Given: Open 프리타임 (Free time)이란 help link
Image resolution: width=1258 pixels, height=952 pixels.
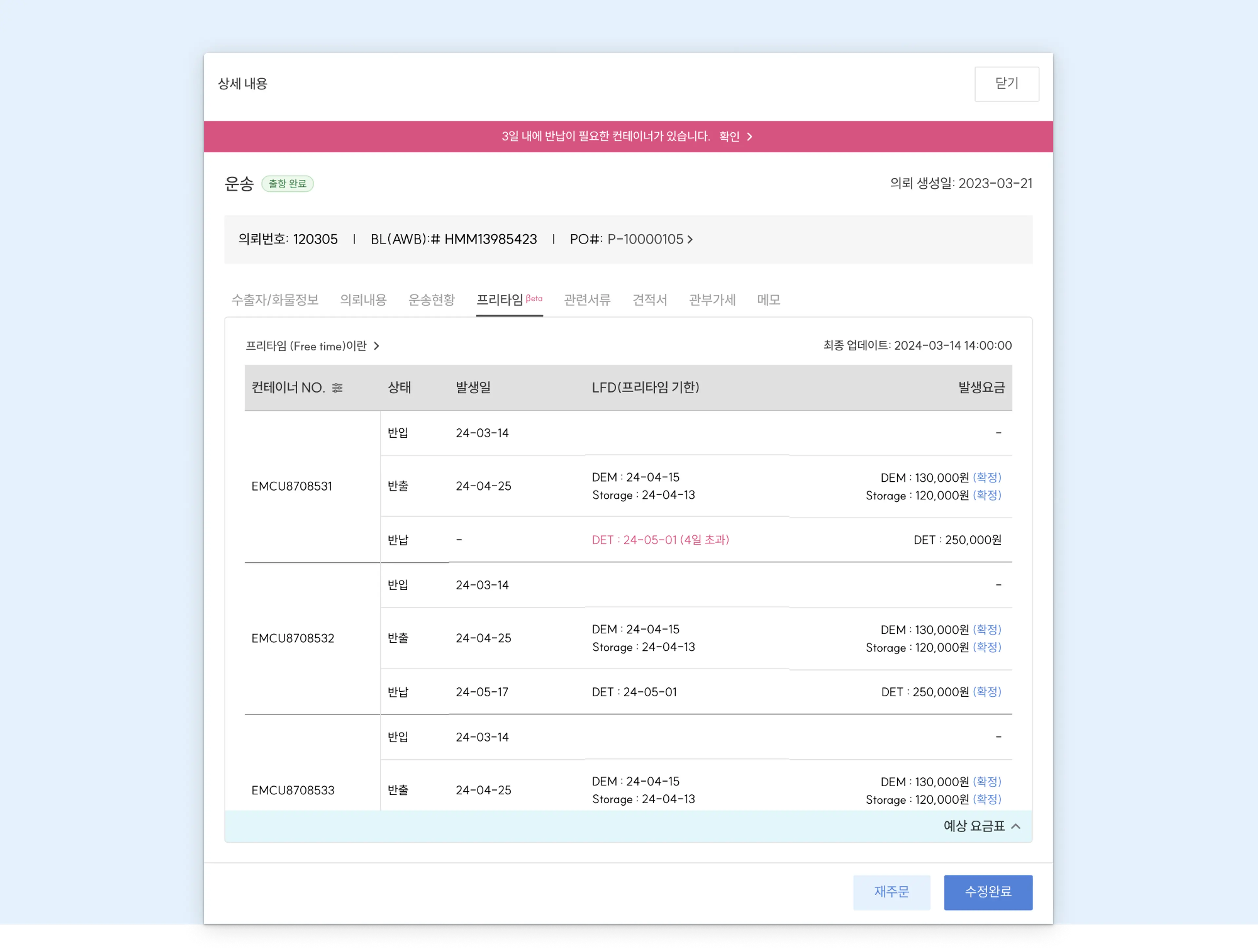Looking at the screenshot, I should point(312,346).
